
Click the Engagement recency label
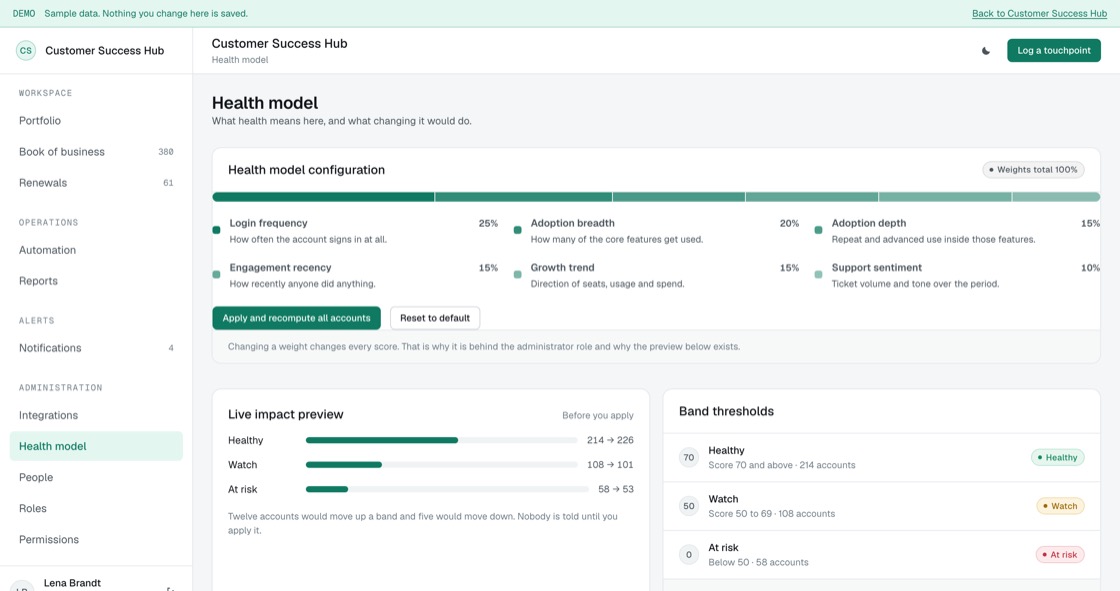point(280,268)
